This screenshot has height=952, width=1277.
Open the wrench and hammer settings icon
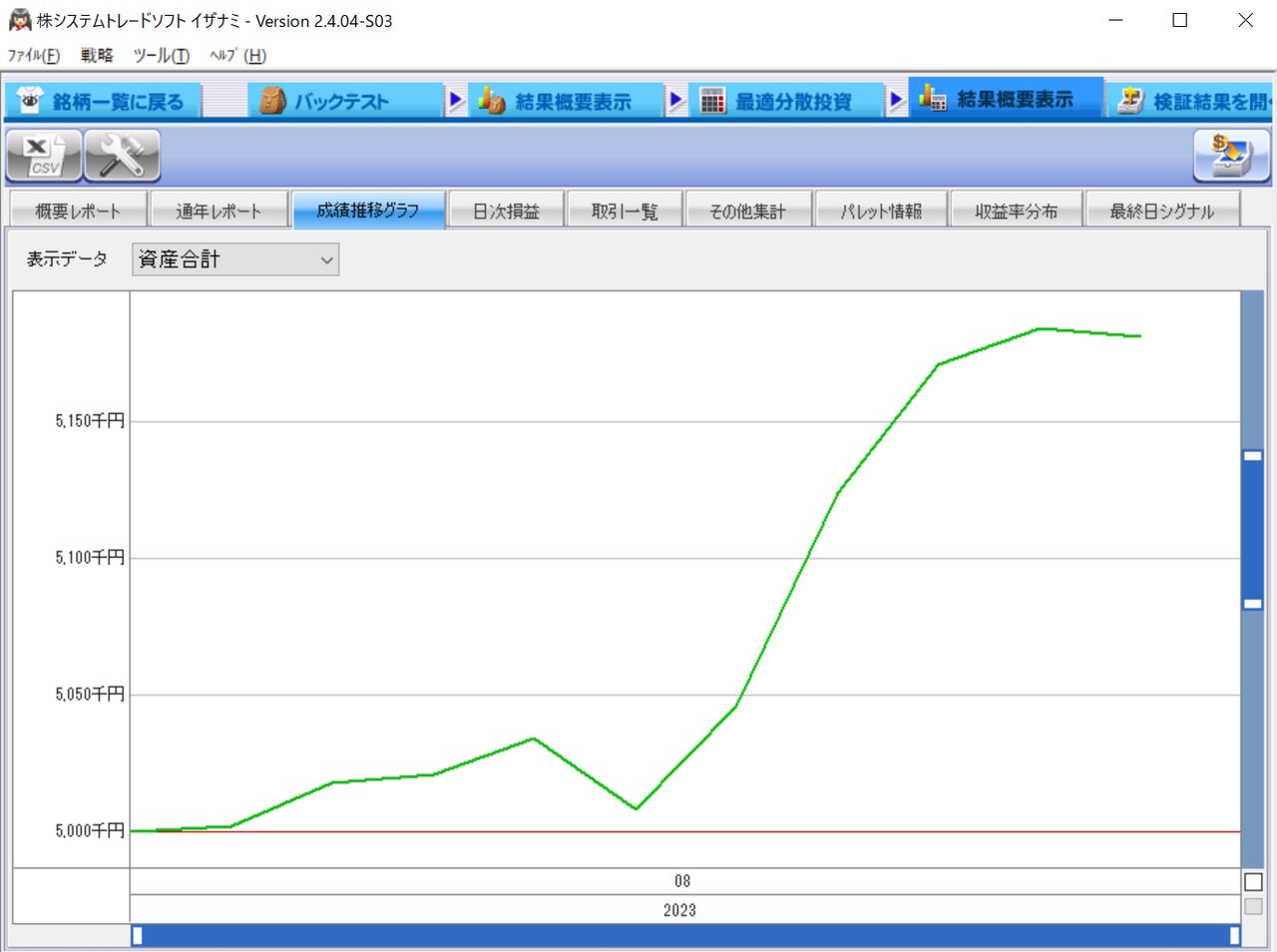[122, 157]
